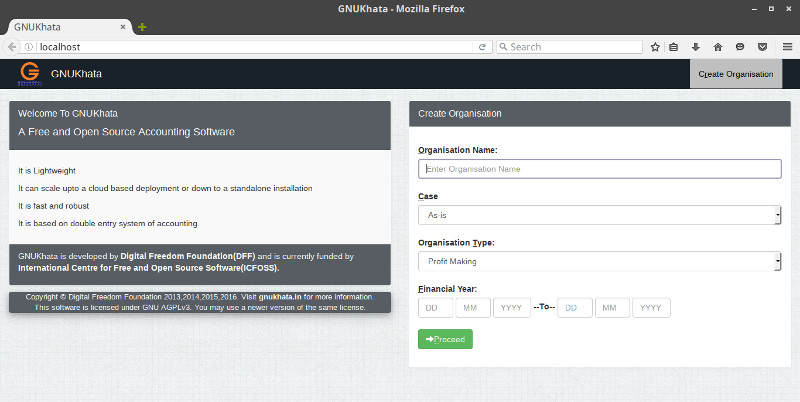Click the double entry system text line

point(109,223)
